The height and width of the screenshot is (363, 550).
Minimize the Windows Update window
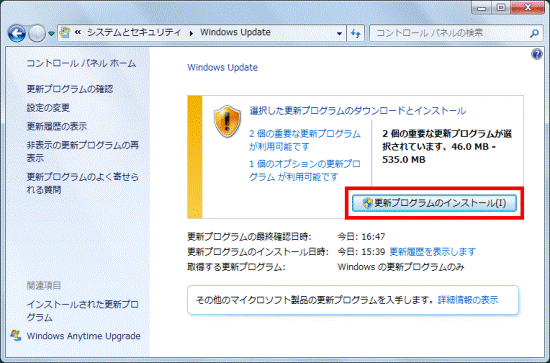tap(482, 8)
